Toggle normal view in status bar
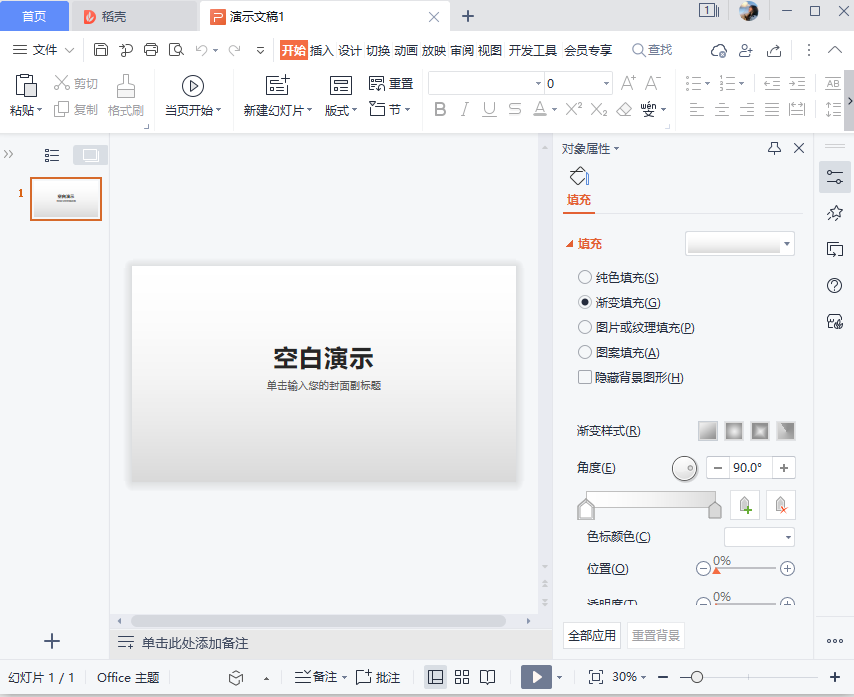The height and width of the screenshot is (697, 854). (435, 677)
